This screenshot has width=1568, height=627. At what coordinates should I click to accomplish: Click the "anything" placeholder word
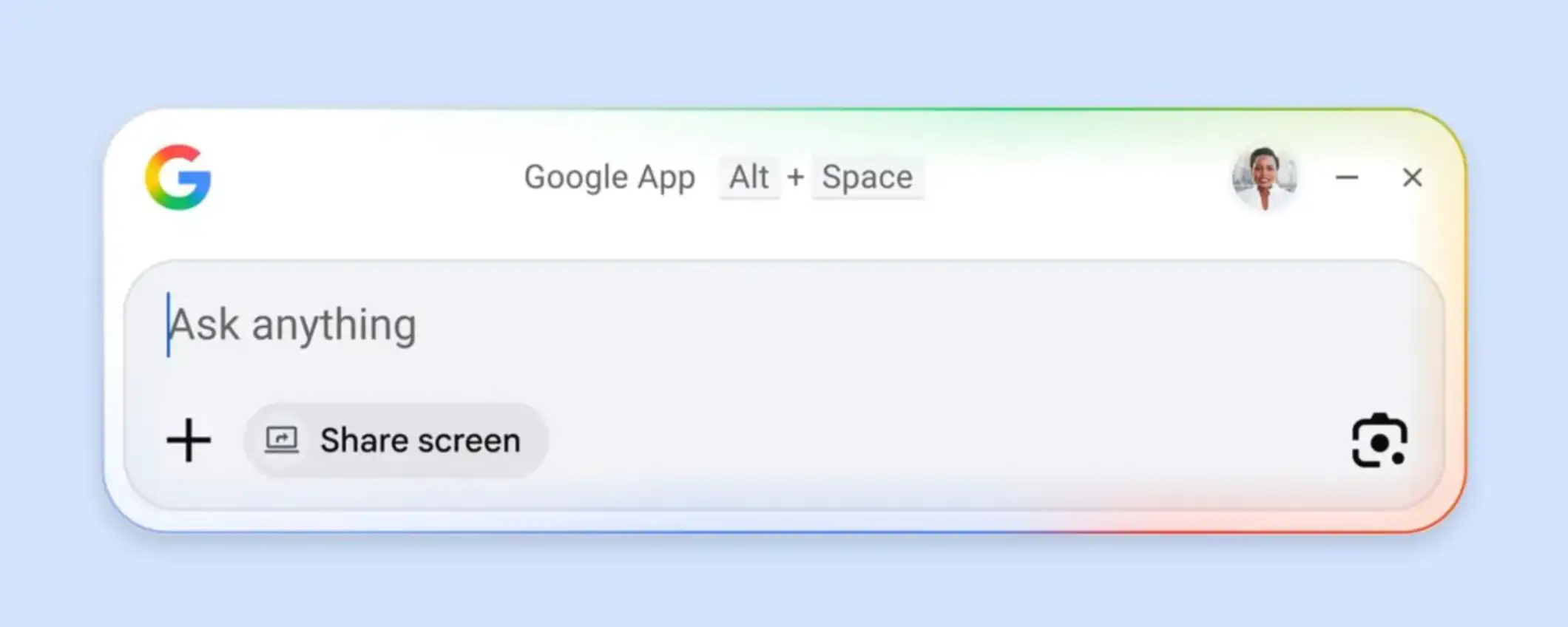click(x=334, y=325)
